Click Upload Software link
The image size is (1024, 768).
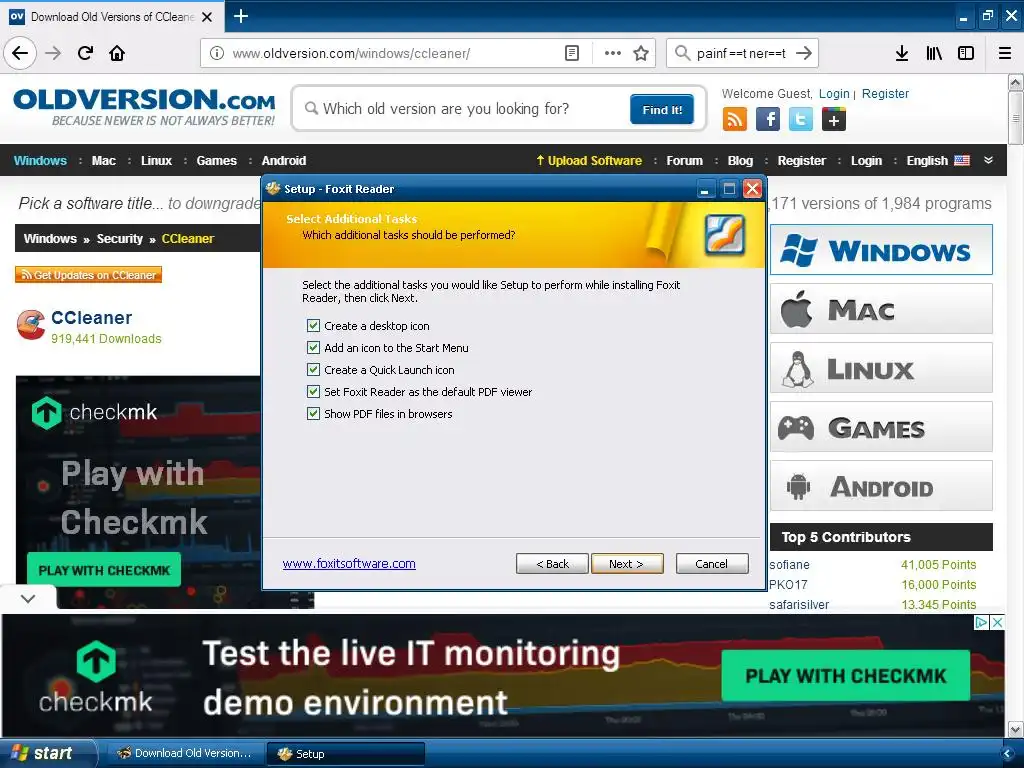tap(588, 161)
